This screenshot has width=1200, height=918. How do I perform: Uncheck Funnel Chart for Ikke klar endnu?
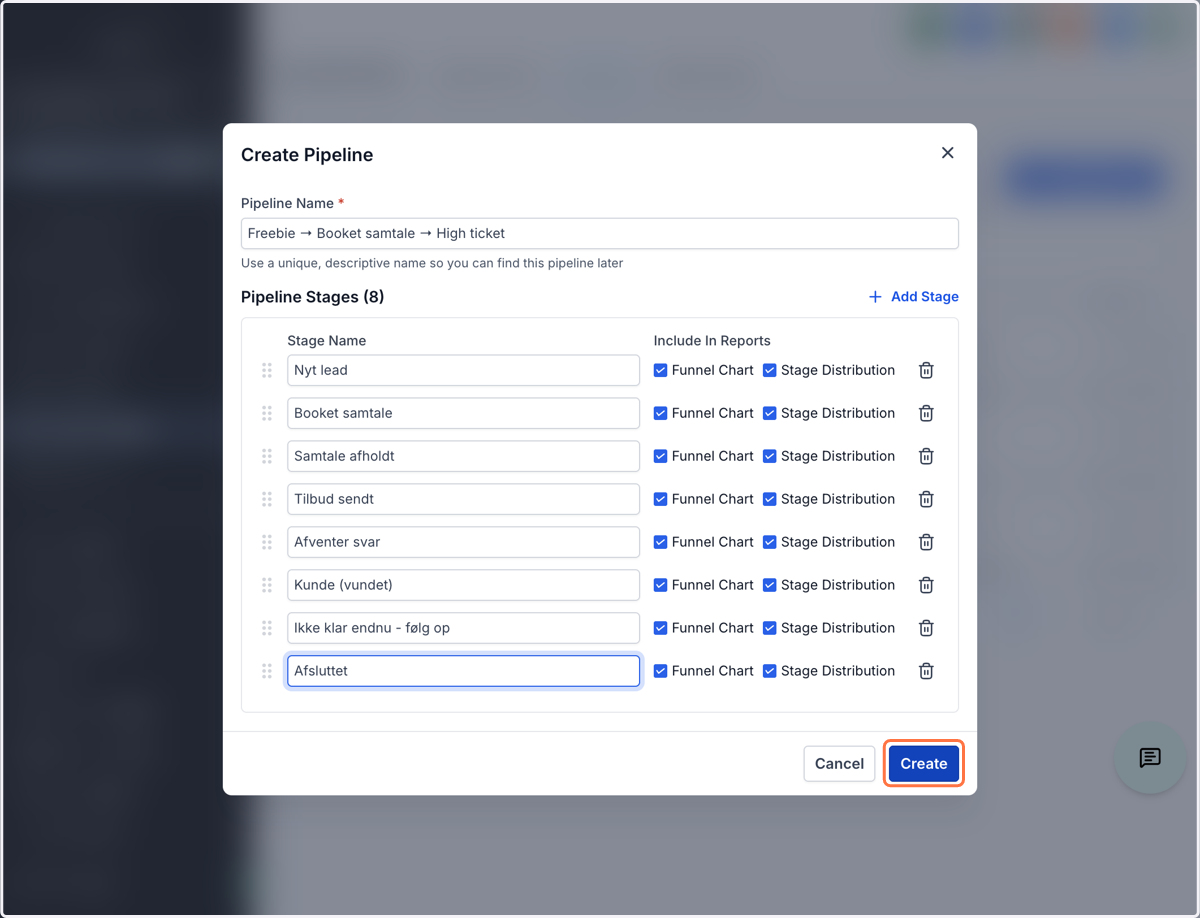[x=660, y=628]
